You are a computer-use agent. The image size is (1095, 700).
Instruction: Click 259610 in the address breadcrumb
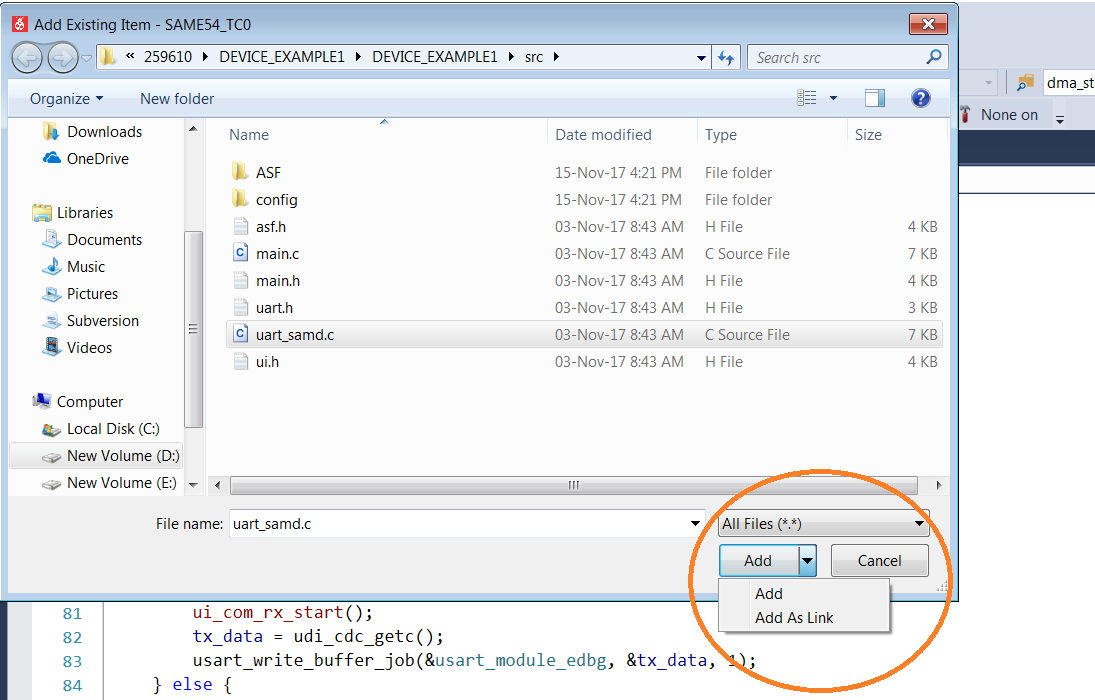click(168, 57)
